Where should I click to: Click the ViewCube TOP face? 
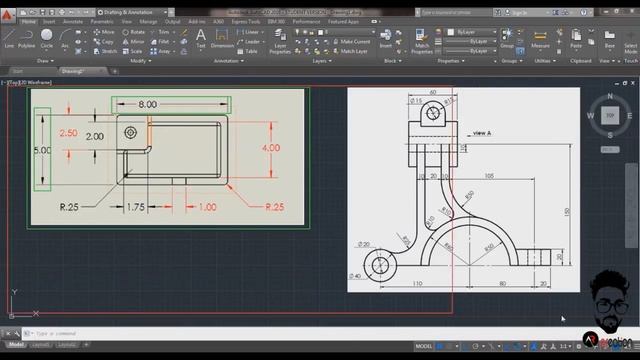(610, 116)
